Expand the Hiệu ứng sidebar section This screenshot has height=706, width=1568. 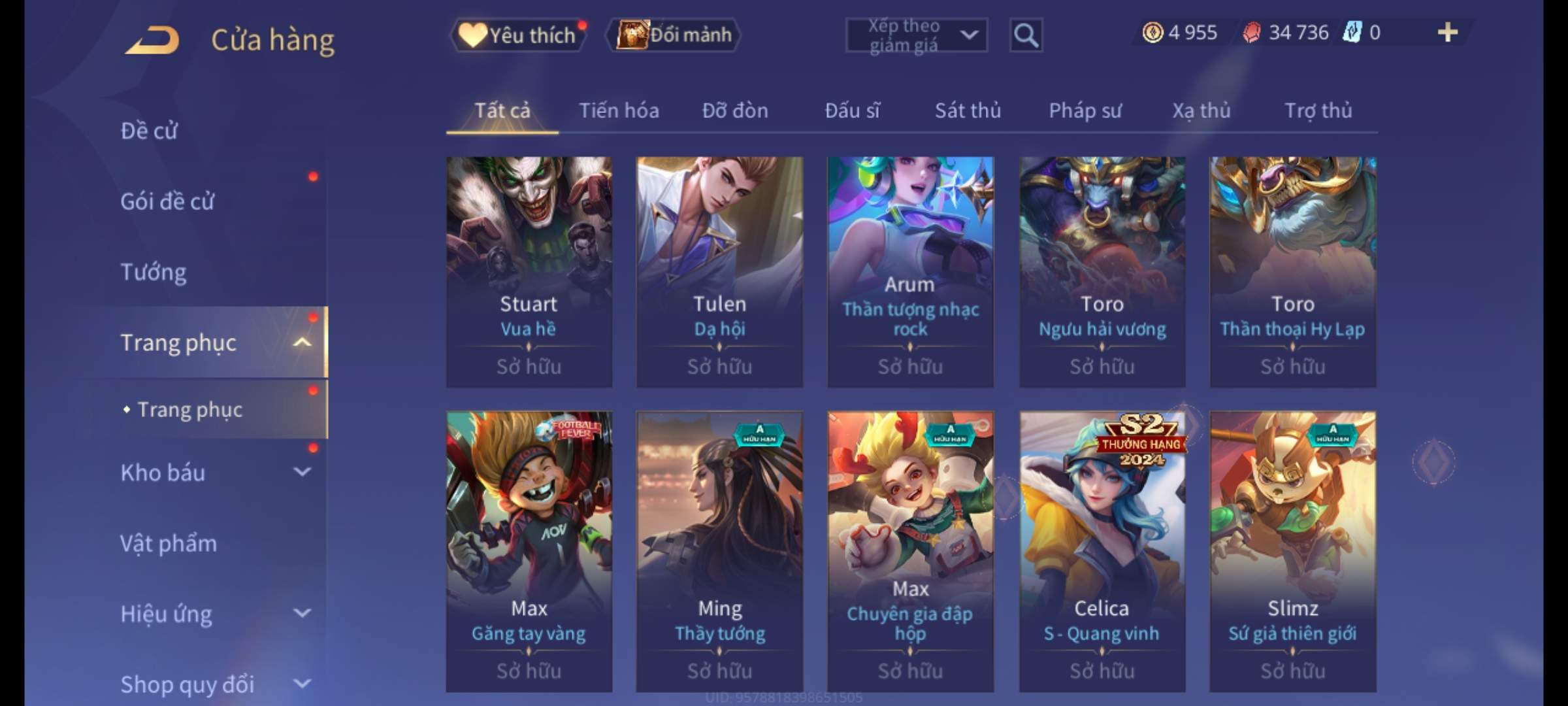tap(302, 613)
